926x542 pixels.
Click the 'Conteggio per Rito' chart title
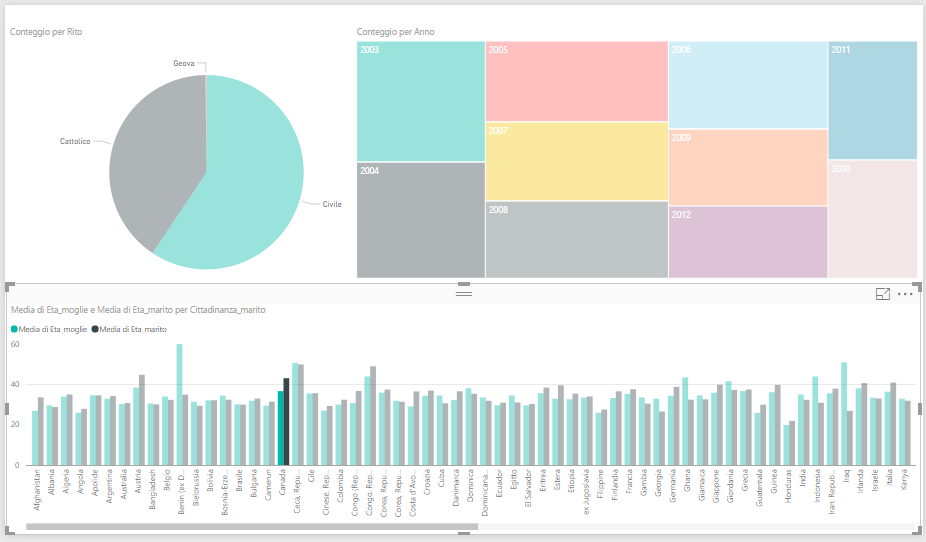click(x=46, y=32)
